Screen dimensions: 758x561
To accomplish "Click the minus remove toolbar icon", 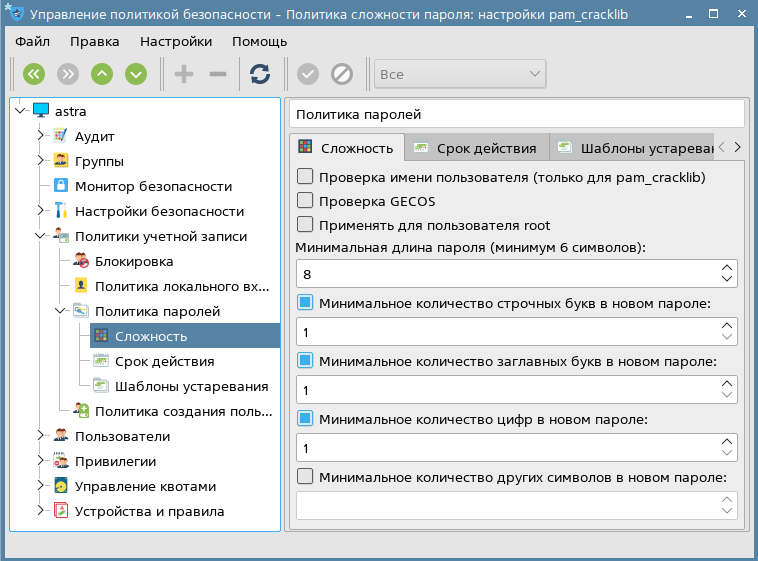I will coord(218,74).
